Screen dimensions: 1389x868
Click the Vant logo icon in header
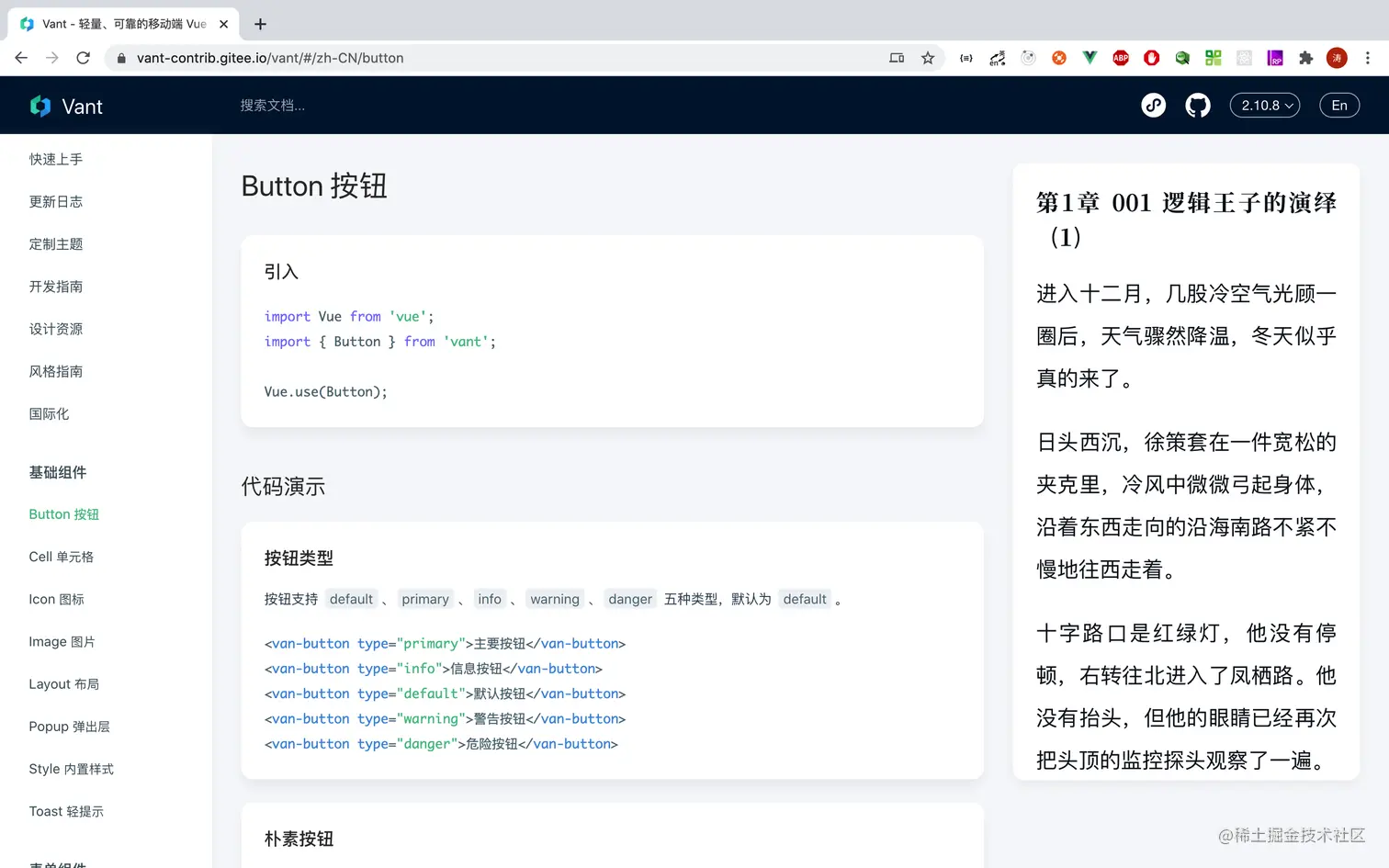[40, 106]
